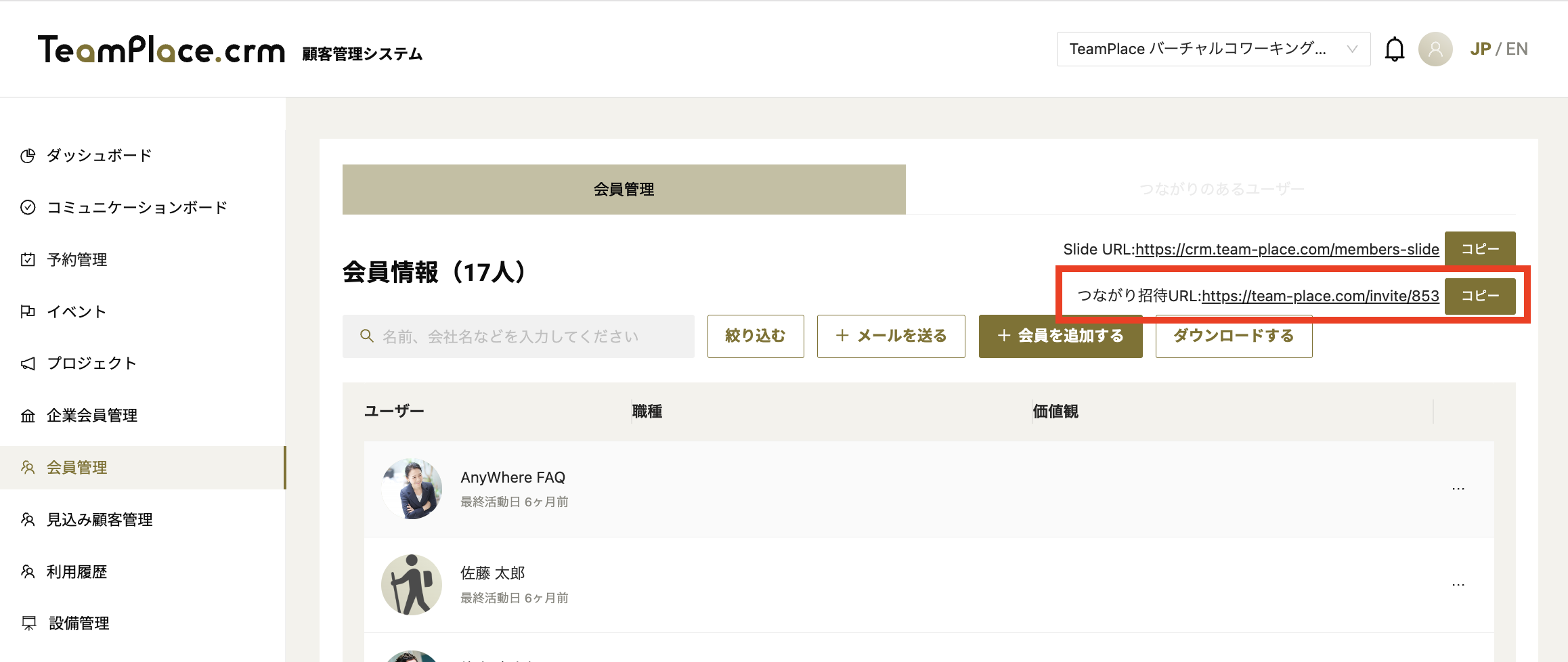Open プロジェクト in sidebar
The width and height of the screenshot is (1568, 662).
[143, 363]
